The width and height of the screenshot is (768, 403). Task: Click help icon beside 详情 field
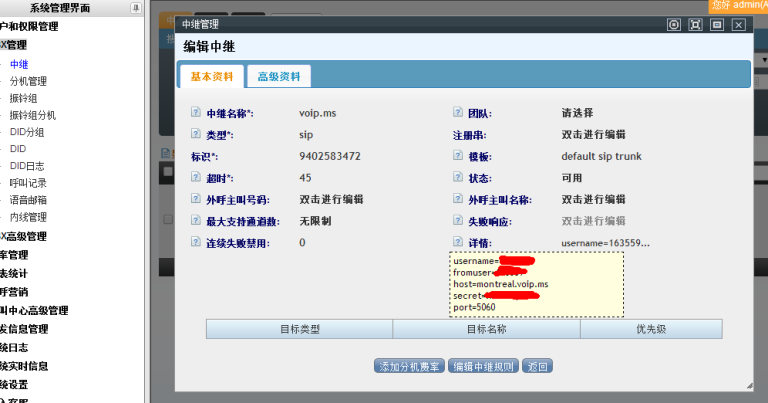coord(459,243)
